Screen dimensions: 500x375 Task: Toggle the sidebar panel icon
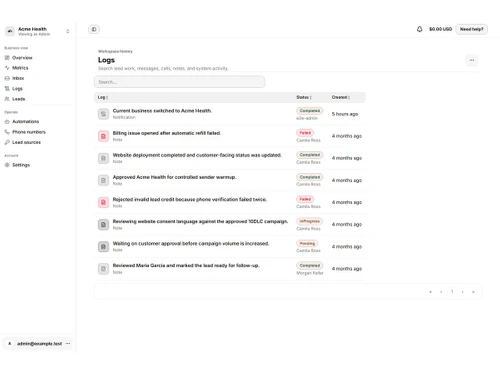pos(94,29)
